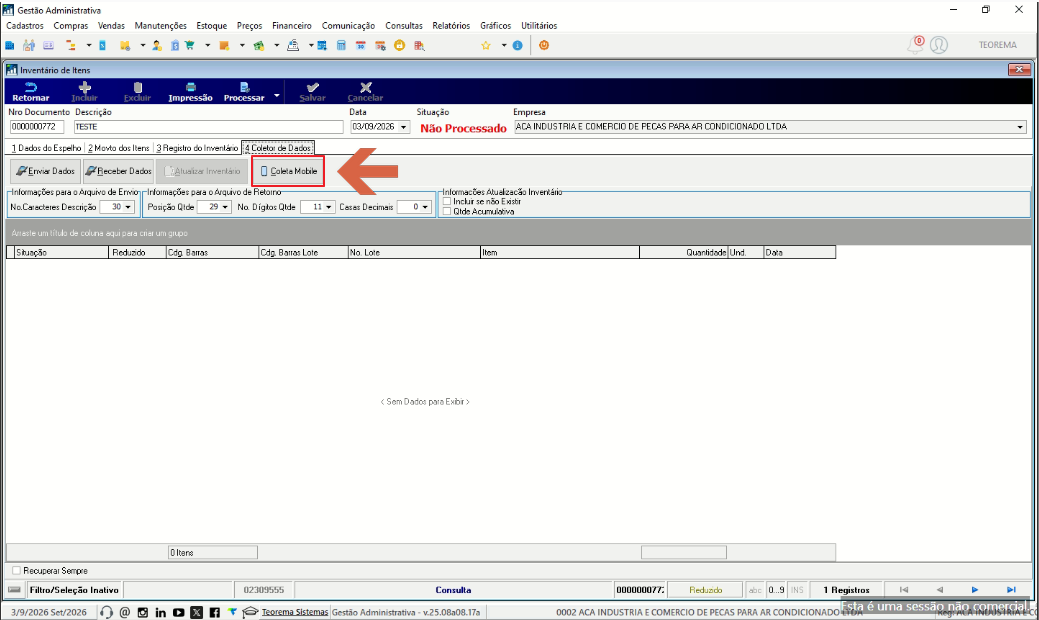Run the Processar tool

pyautogui.click(x=244, y=91)
